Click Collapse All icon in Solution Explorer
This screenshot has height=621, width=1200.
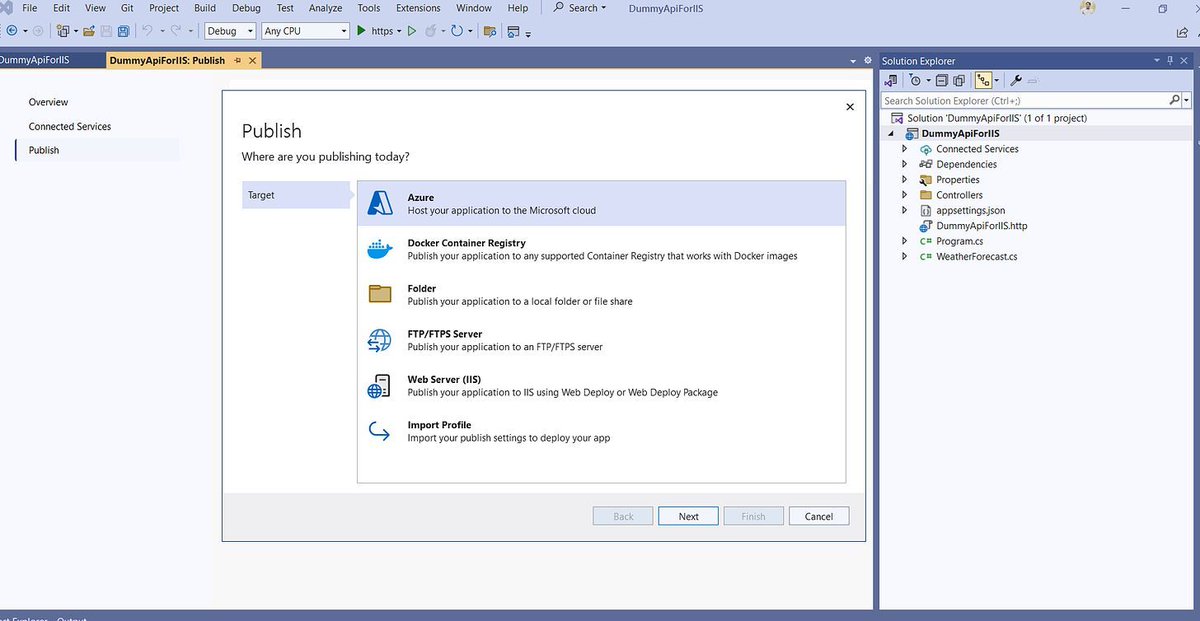click(x=942, y=81)
